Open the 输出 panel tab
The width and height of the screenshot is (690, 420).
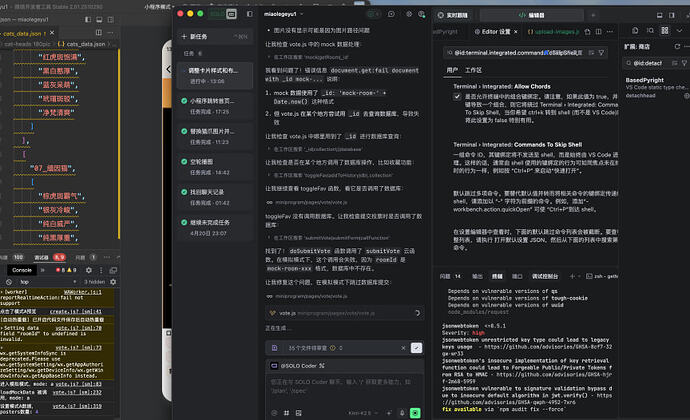(x=477, y=276)
